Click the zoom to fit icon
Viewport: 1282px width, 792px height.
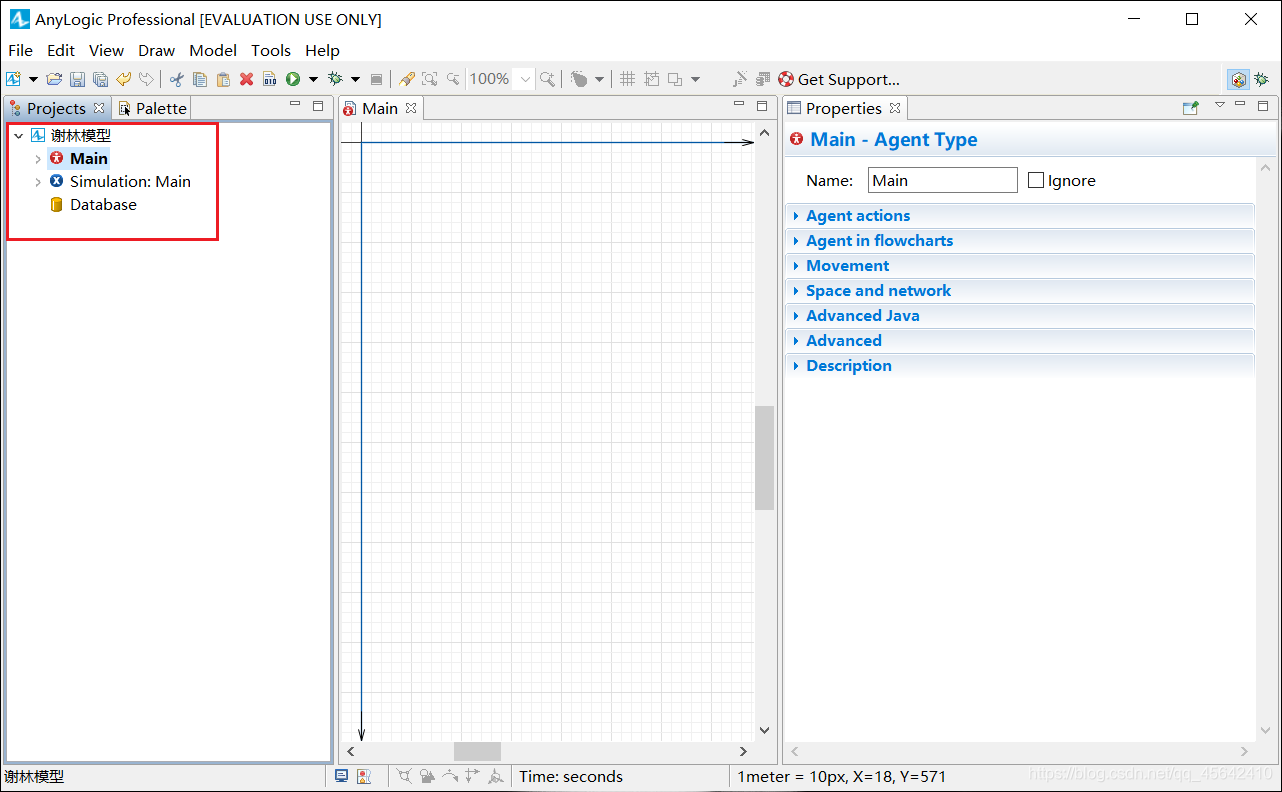click(429, 79)
